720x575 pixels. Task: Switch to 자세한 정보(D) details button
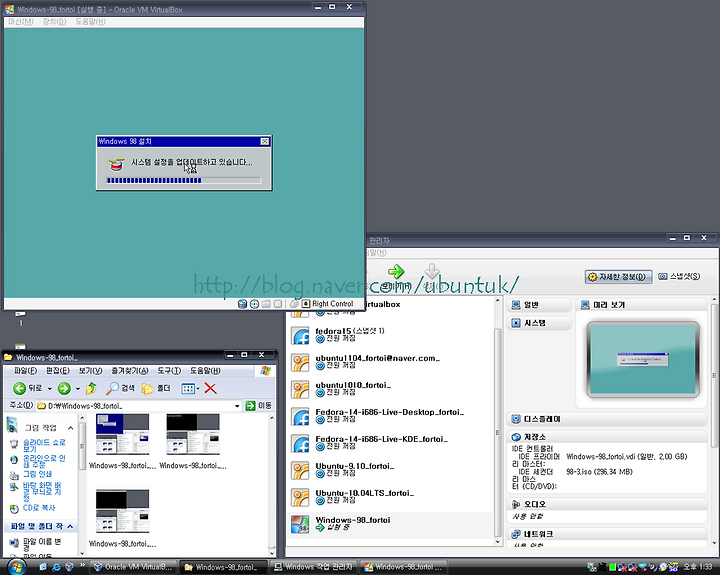[619, 276]
